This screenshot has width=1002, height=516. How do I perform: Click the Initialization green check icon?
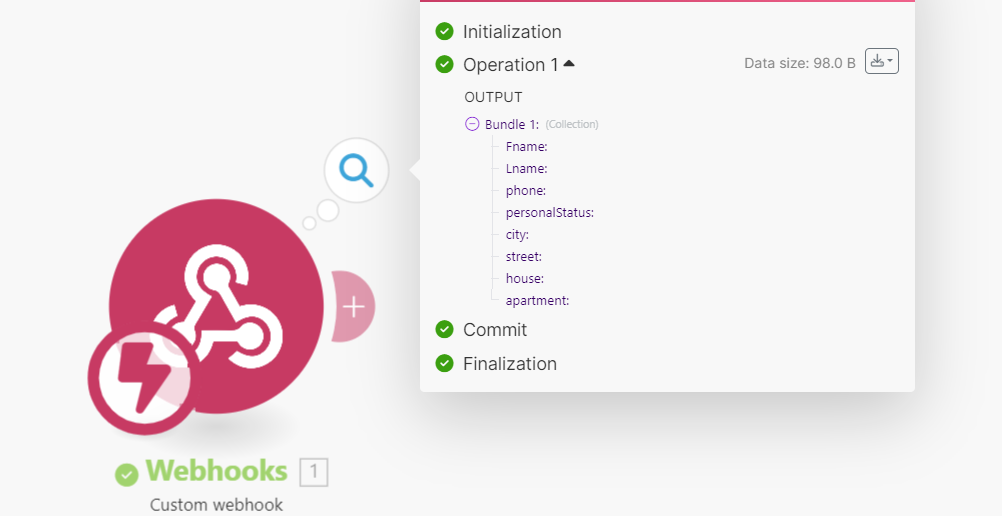click(444, 31)
